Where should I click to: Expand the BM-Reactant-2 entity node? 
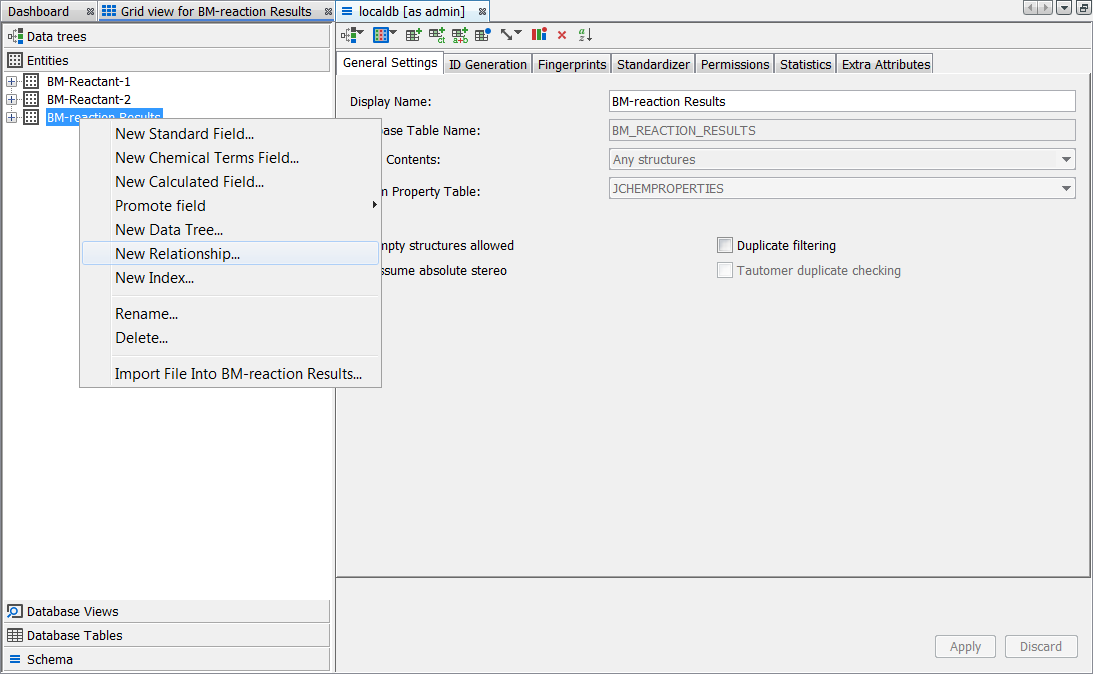(12, 100)
